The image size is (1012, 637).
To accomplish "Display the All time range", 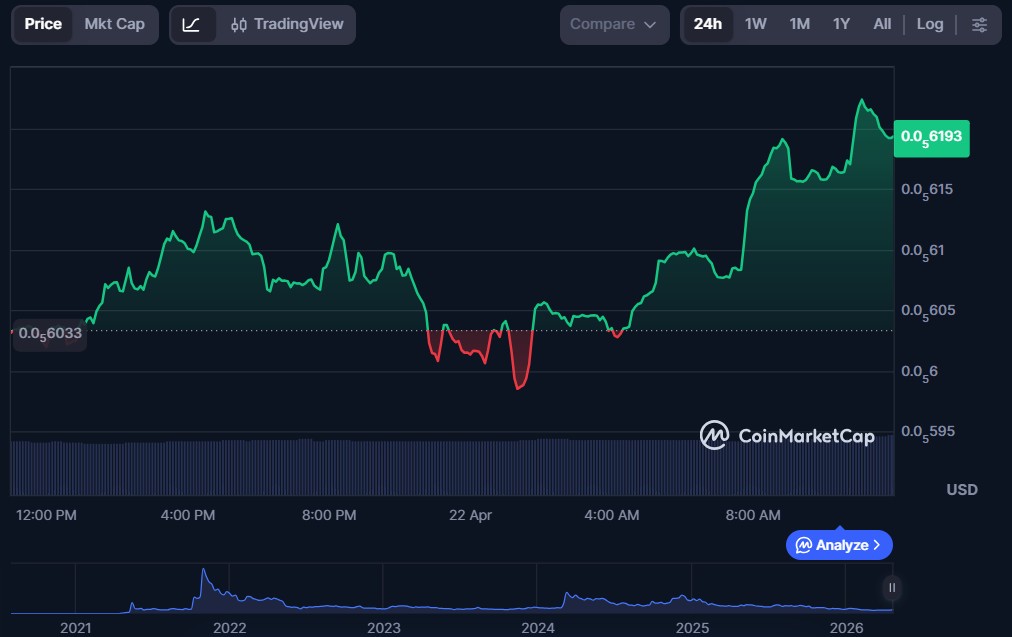I will pyautogui.click(x=882, y=24).
